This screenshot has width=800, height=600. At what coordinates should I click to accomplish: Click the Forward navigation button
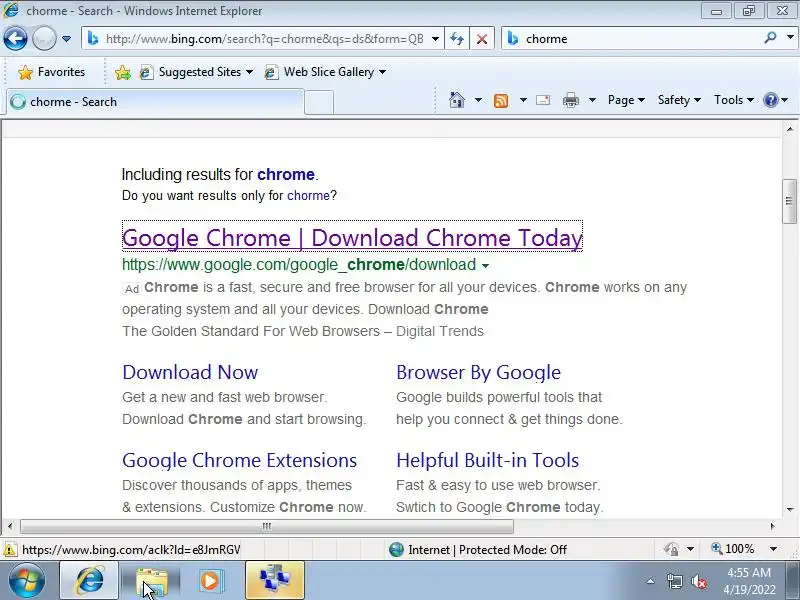(44, 38)
